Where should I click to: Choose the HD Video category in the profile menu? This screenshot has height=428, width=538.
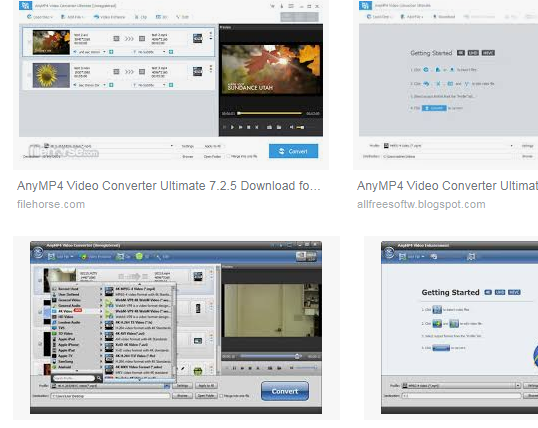pos(77,316)
